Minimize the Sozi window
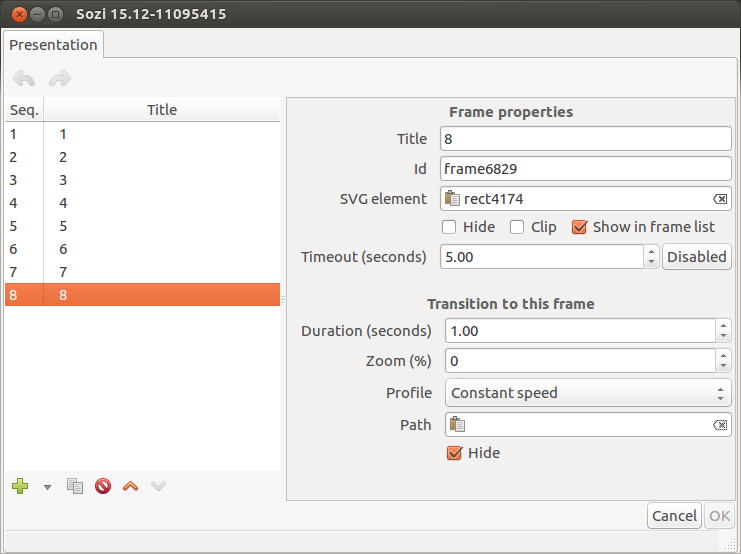This screenshot has height=554, width=741. pos(37,14)
